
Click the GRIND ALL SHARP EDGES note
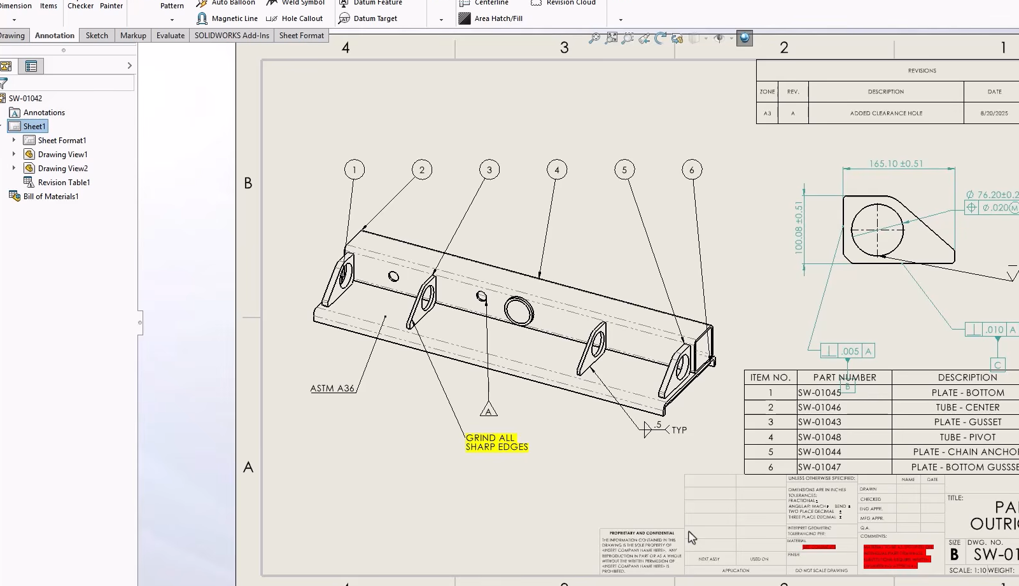[x=497, y=442]
